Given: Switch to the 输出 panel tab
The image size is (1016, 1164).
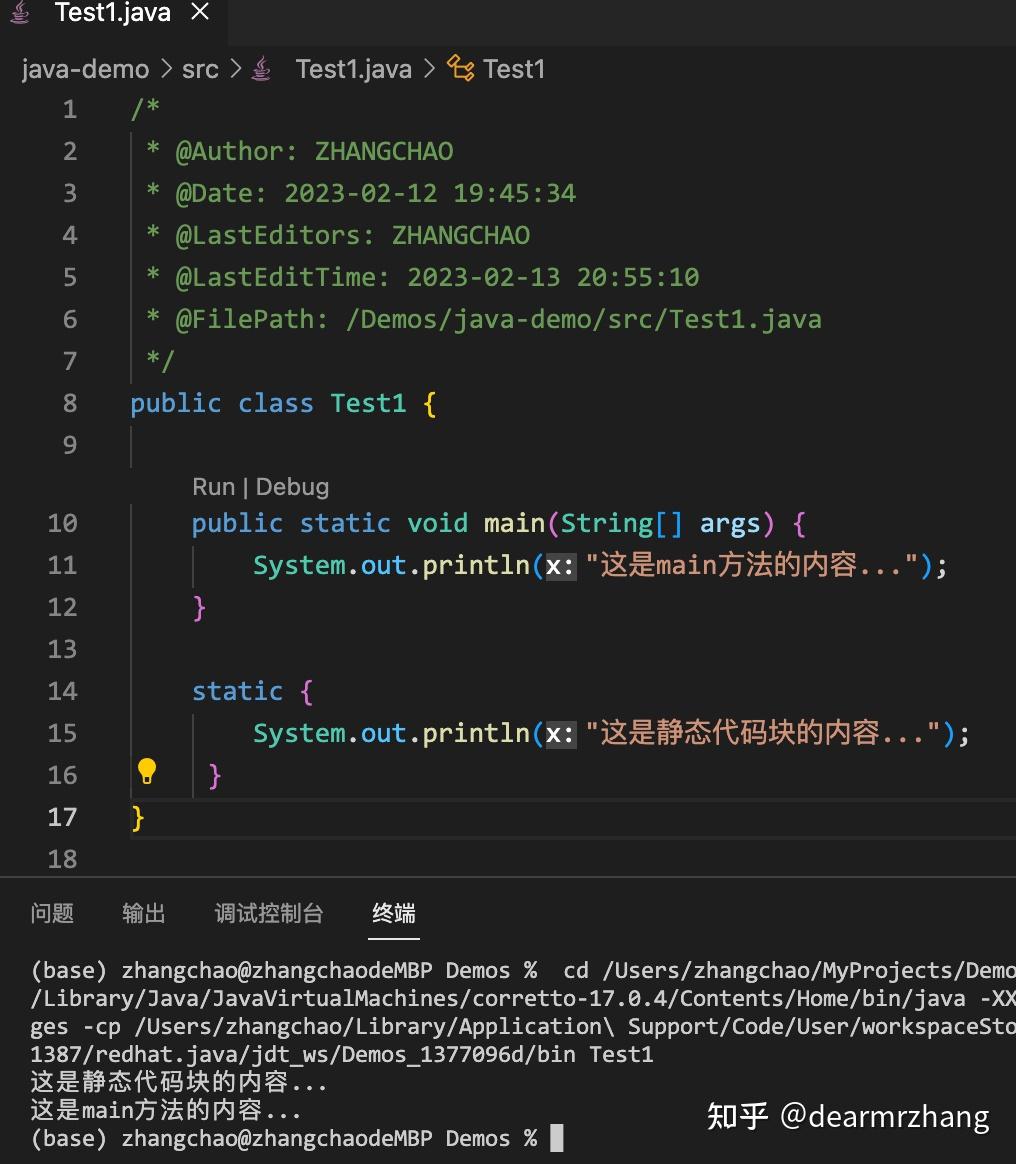Looking at the screenshot, I should click(x=143, y=913).
